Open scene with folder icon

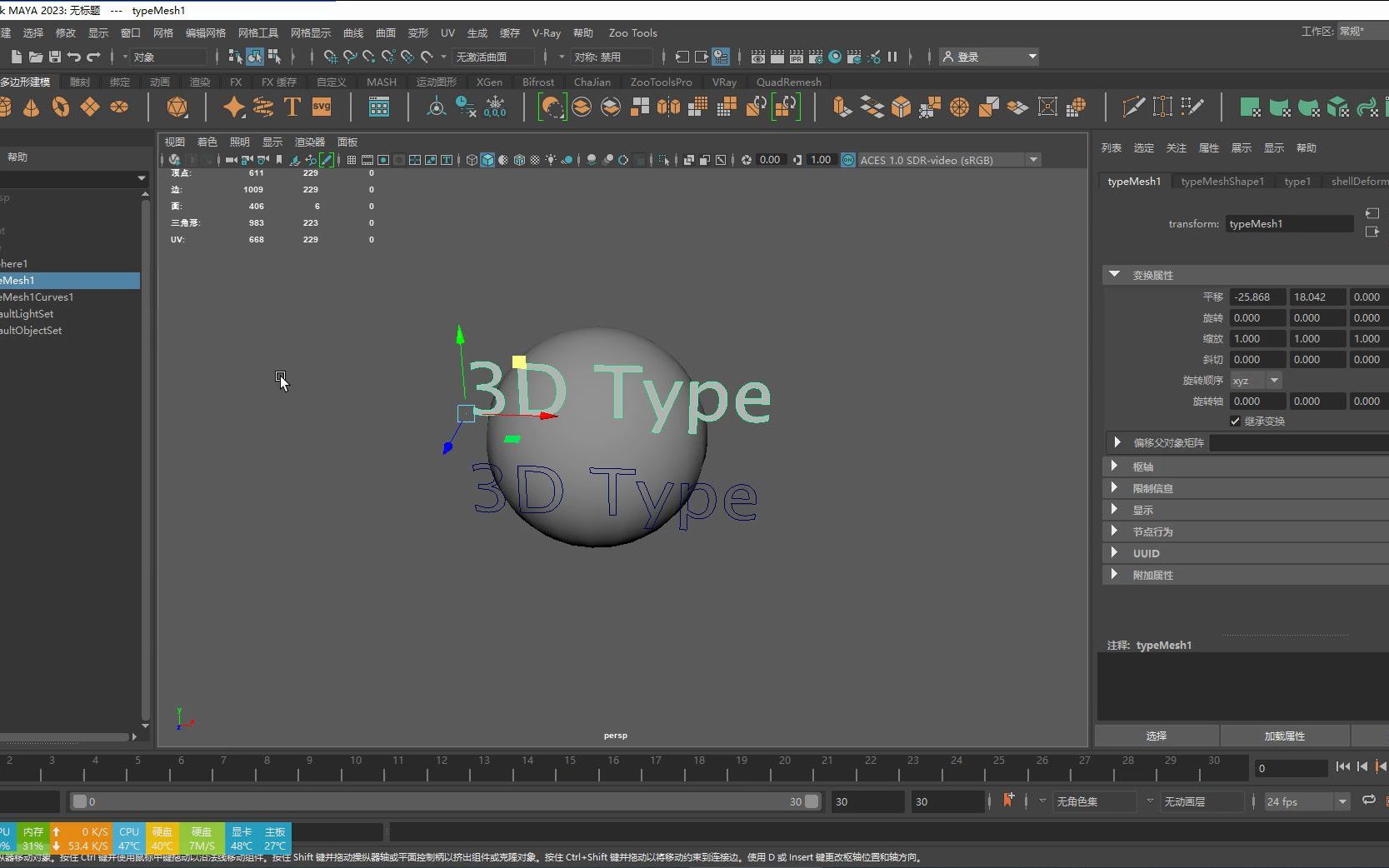pos(36,57)
